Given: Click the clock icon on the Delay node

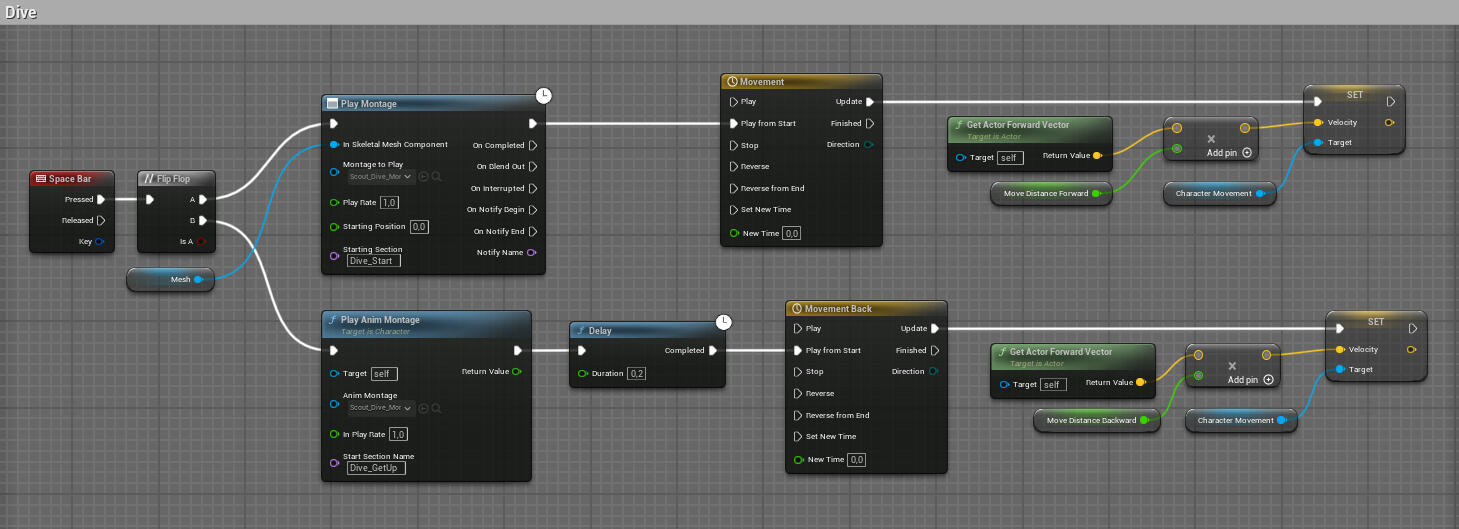Looking at the screenshot, I should tap(724, 322).
